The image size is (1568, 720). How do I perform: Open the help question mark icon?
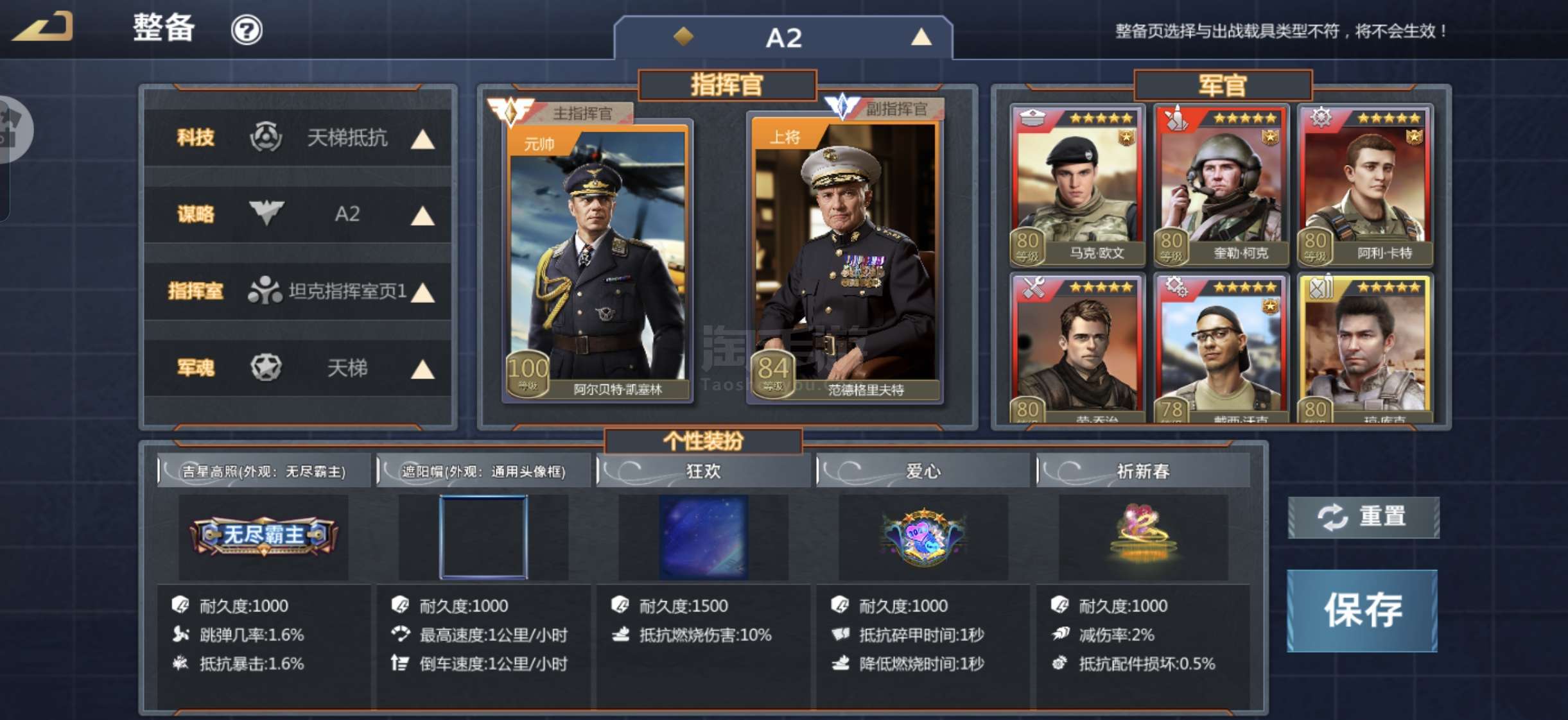247,30
